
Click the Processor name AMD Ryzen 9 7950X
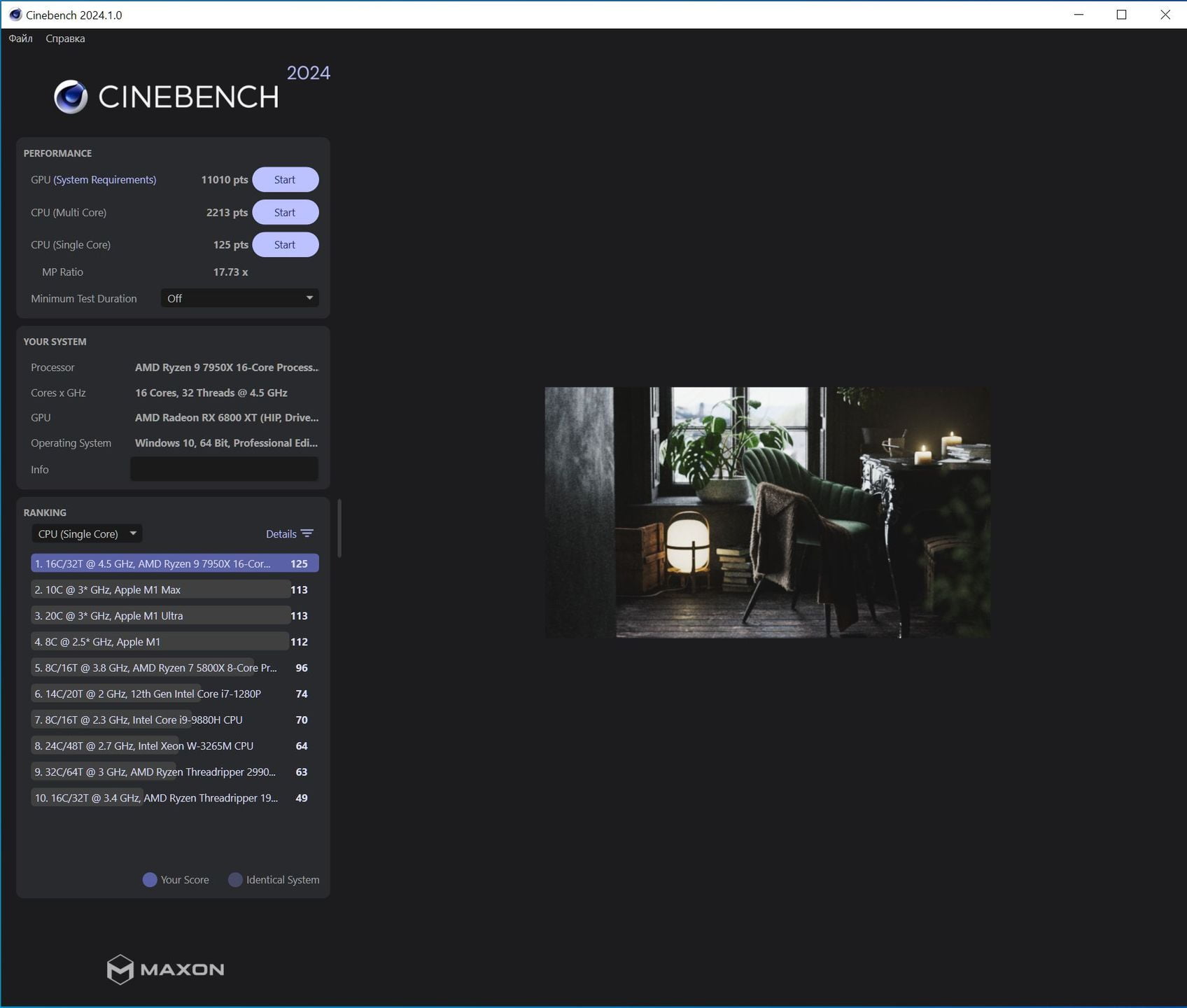(227, 367)
